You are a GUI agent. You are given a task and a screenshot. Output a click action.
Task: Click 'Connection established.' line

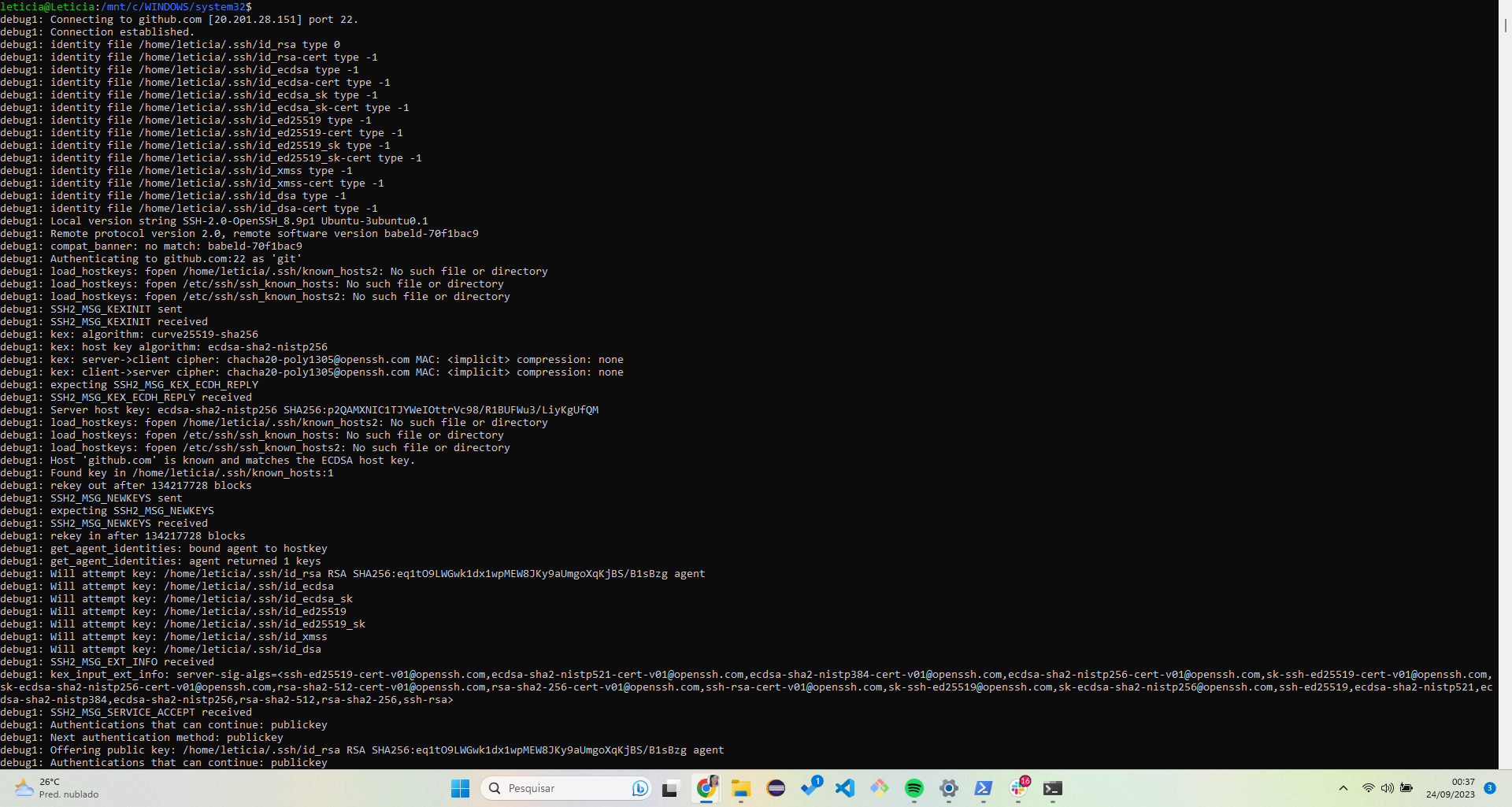[97, 31]
